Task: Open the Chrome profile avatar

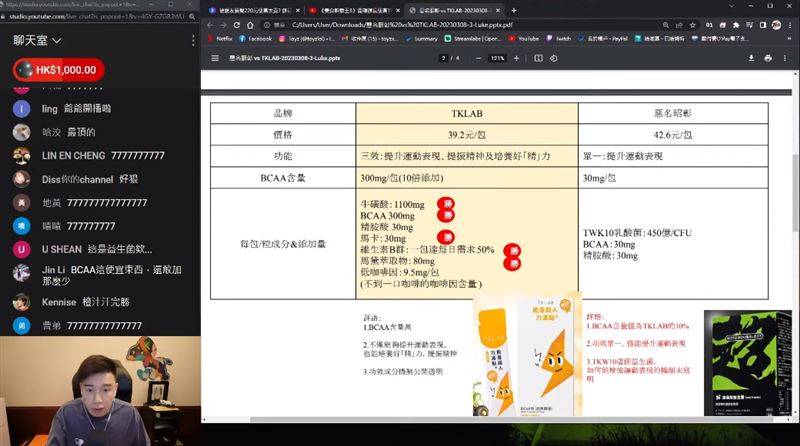Action: tap(776, 24)
